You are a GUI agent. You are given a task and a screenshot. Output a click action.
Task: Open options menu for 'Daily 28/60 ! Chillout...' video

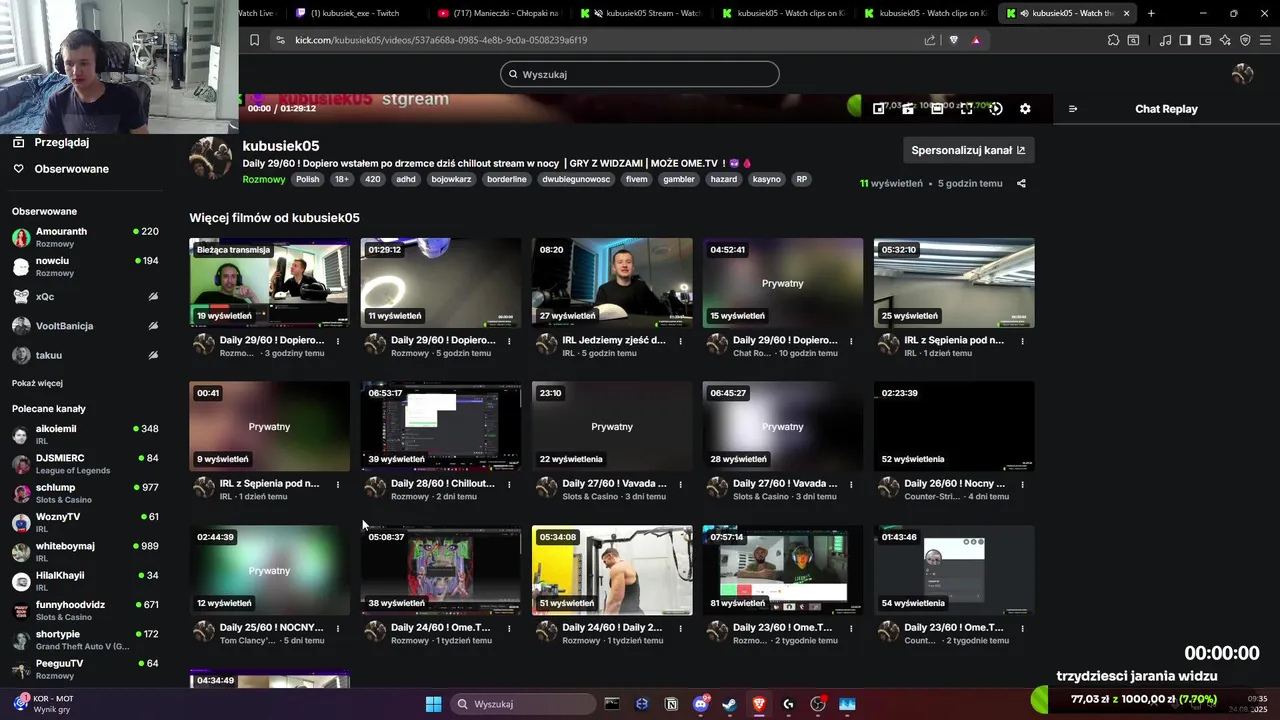[x=509, y=484]
